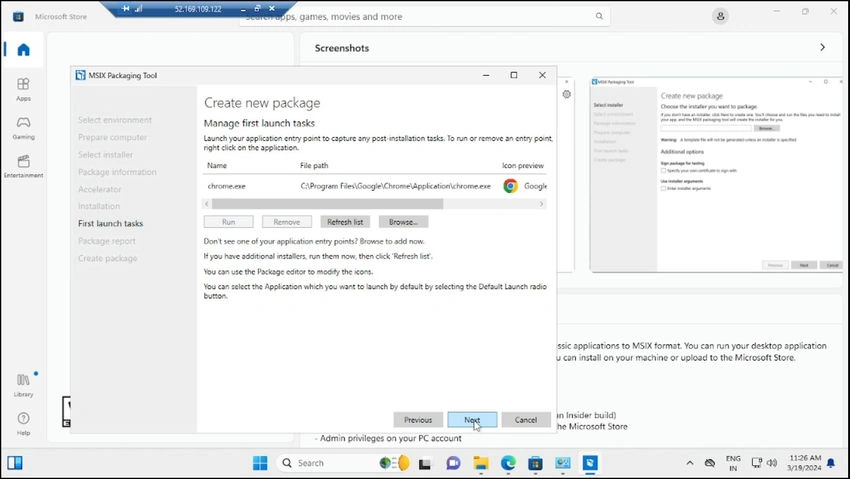Click the File path column header

pyautogui.click(x=314, y=165)
